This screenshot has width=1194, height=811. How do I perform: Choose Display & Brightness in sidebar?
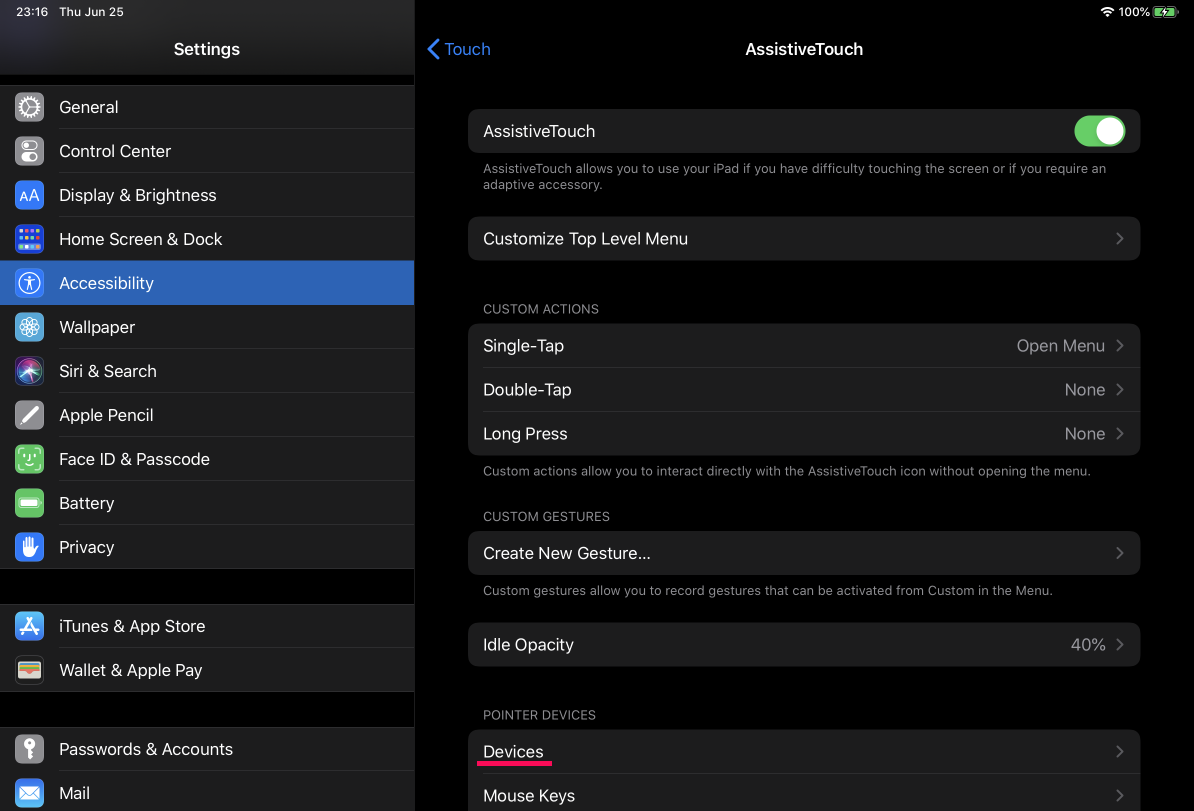[207, 196]
